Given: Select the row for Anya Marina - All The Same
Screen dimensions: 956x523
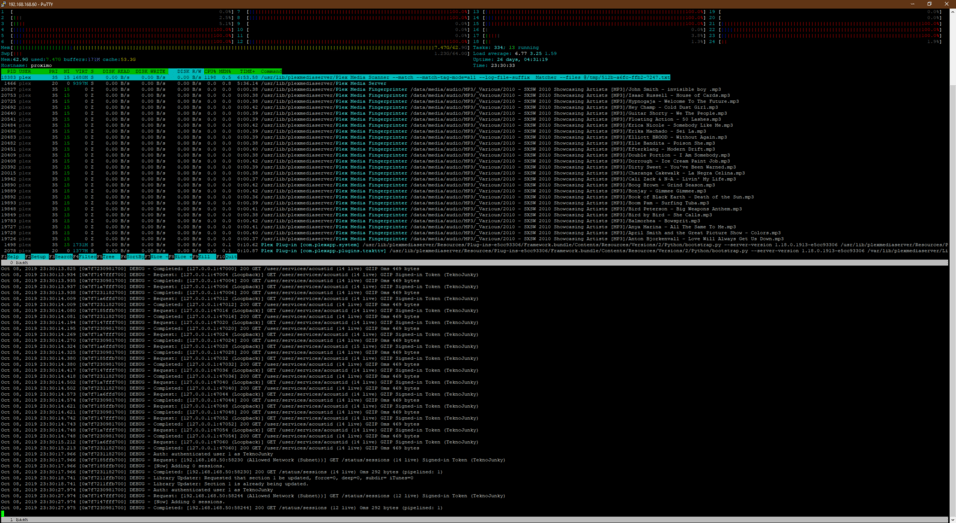Looking at the screenshot, I should [371, 227].
